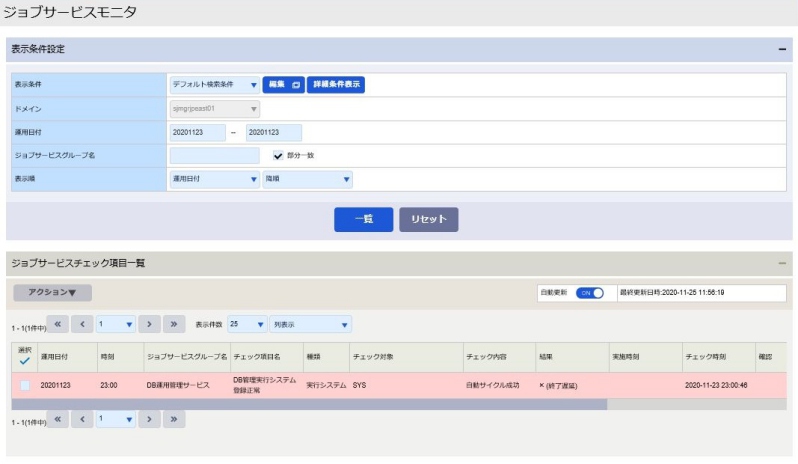Click the ジョブサービスグループ名 column header
The image size is (798, 464).
coord(187,357)
